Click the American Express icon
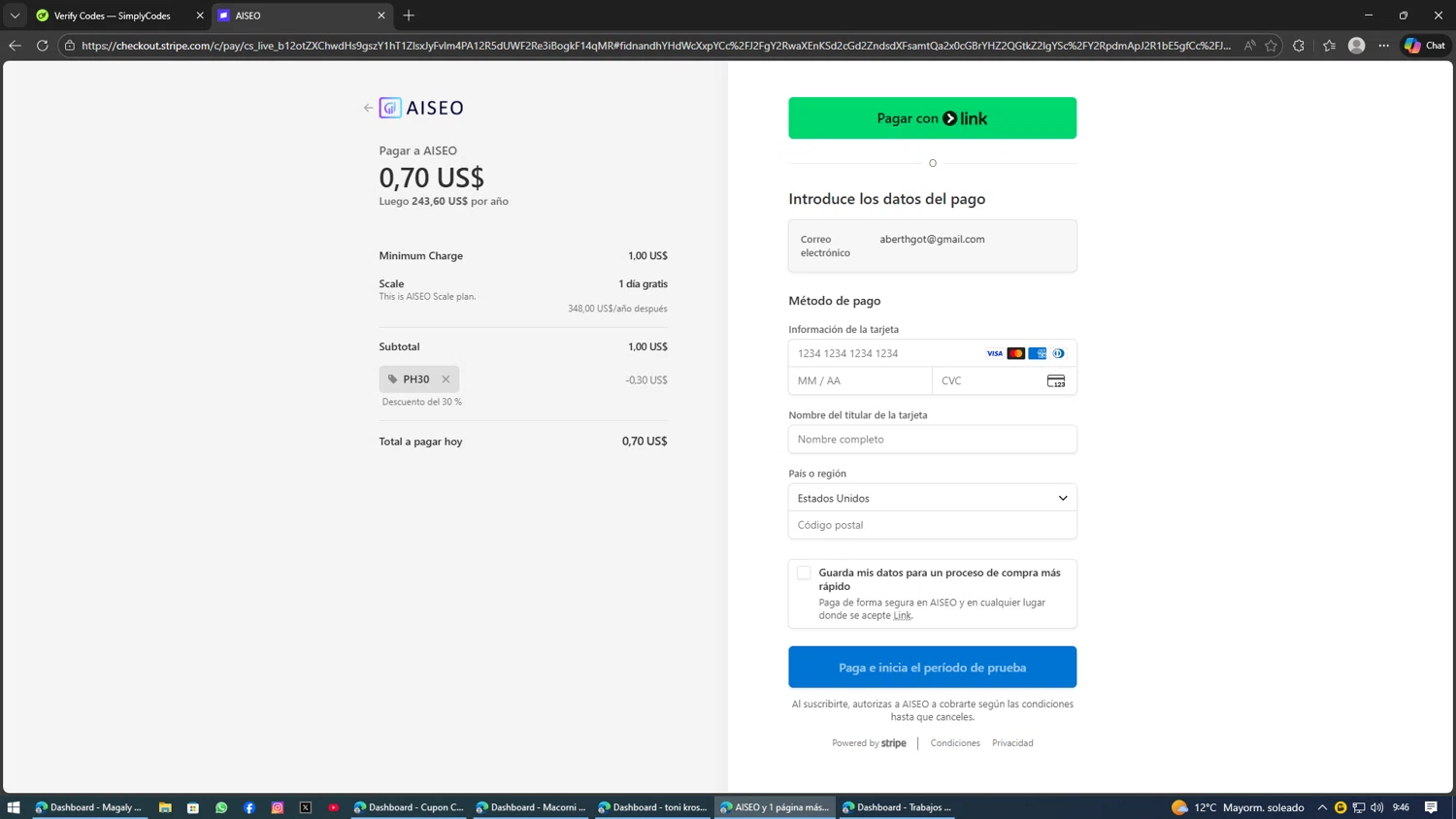 click(1038, 353)
